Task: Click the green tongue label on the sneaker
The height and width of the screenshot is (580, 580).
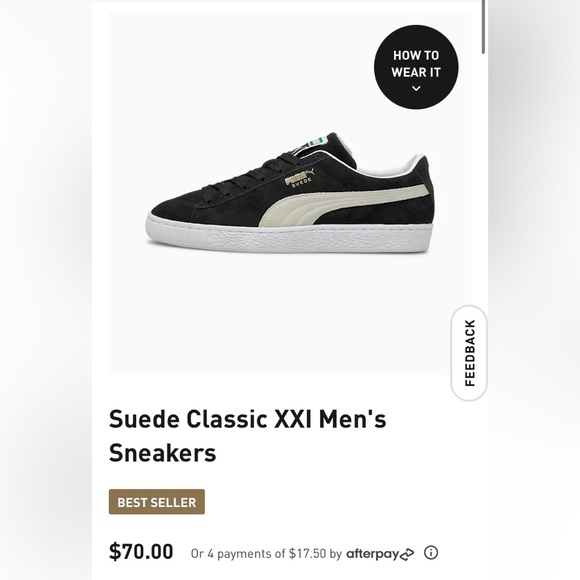Action: tap(315, 142)
